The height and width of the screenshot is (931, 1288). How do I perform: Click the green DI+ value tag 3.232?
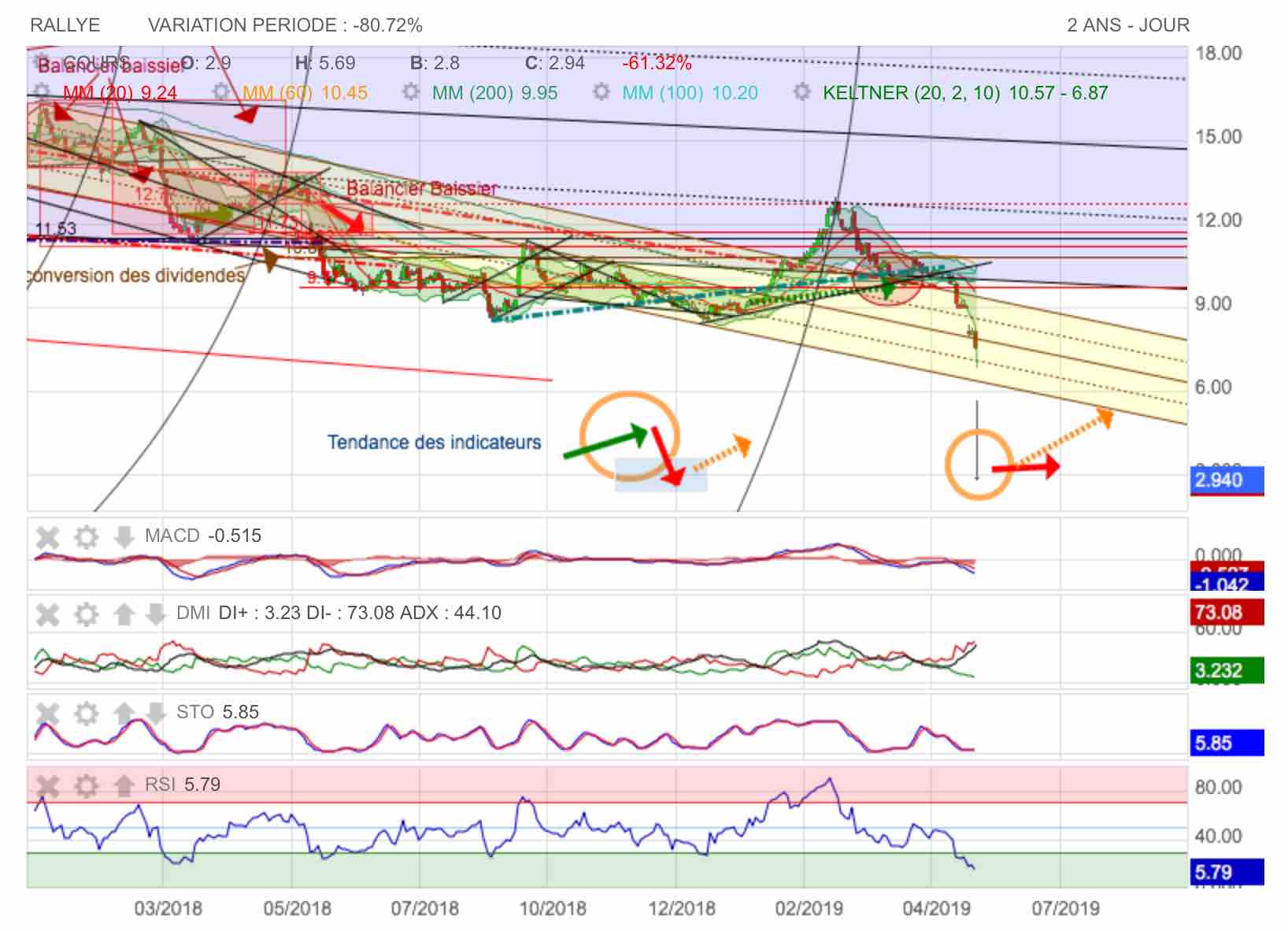(1226, 670)
